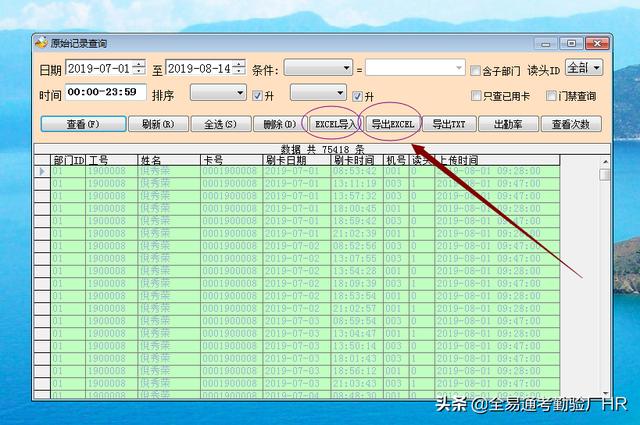Click the 出勤率 button
The height and width of the screenshot is (425, 640).
point(508,124)
